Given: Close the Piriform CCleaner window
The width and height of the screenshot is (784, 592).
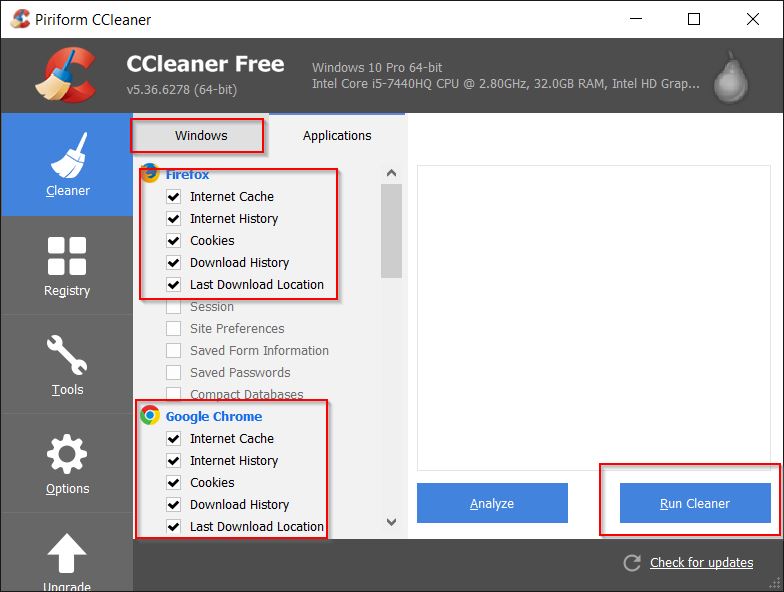Looking at the screenshot, I should (752, 19).
